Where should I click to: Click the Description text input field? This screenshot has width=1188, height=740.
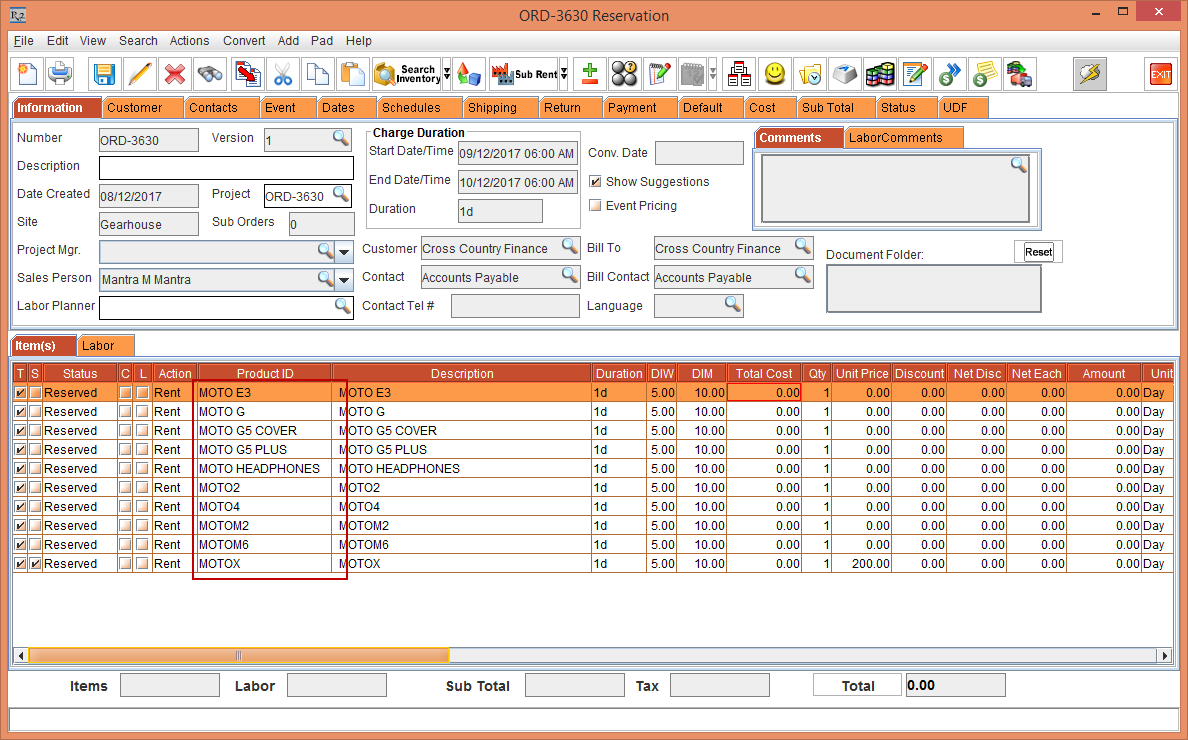coord(226,167)
